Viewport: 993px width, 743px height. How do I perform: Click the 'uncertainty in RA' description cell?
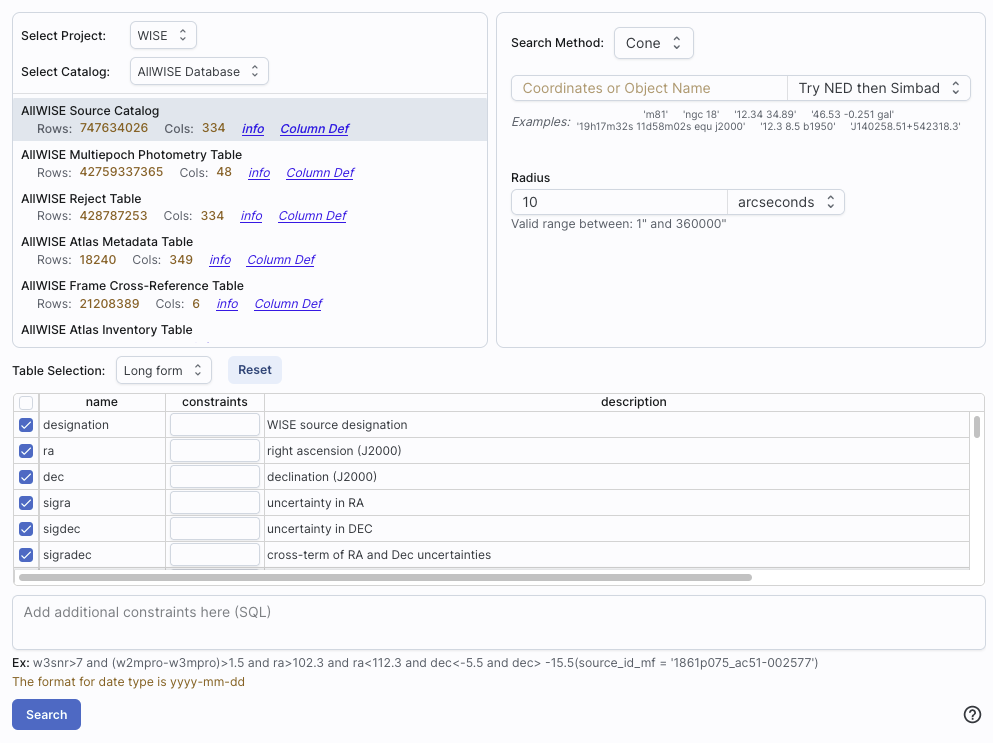click(617, 503)
